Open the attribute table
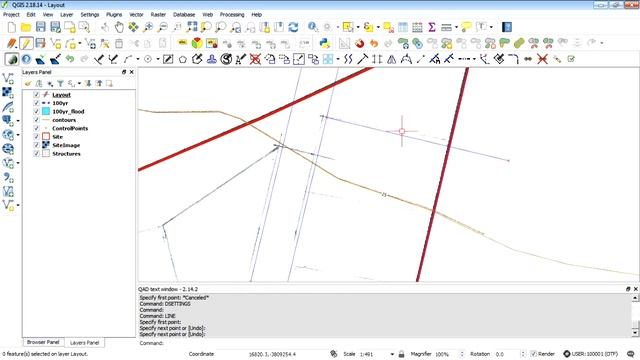The height and width of the screenshot is (360, 640). point(403,27)
